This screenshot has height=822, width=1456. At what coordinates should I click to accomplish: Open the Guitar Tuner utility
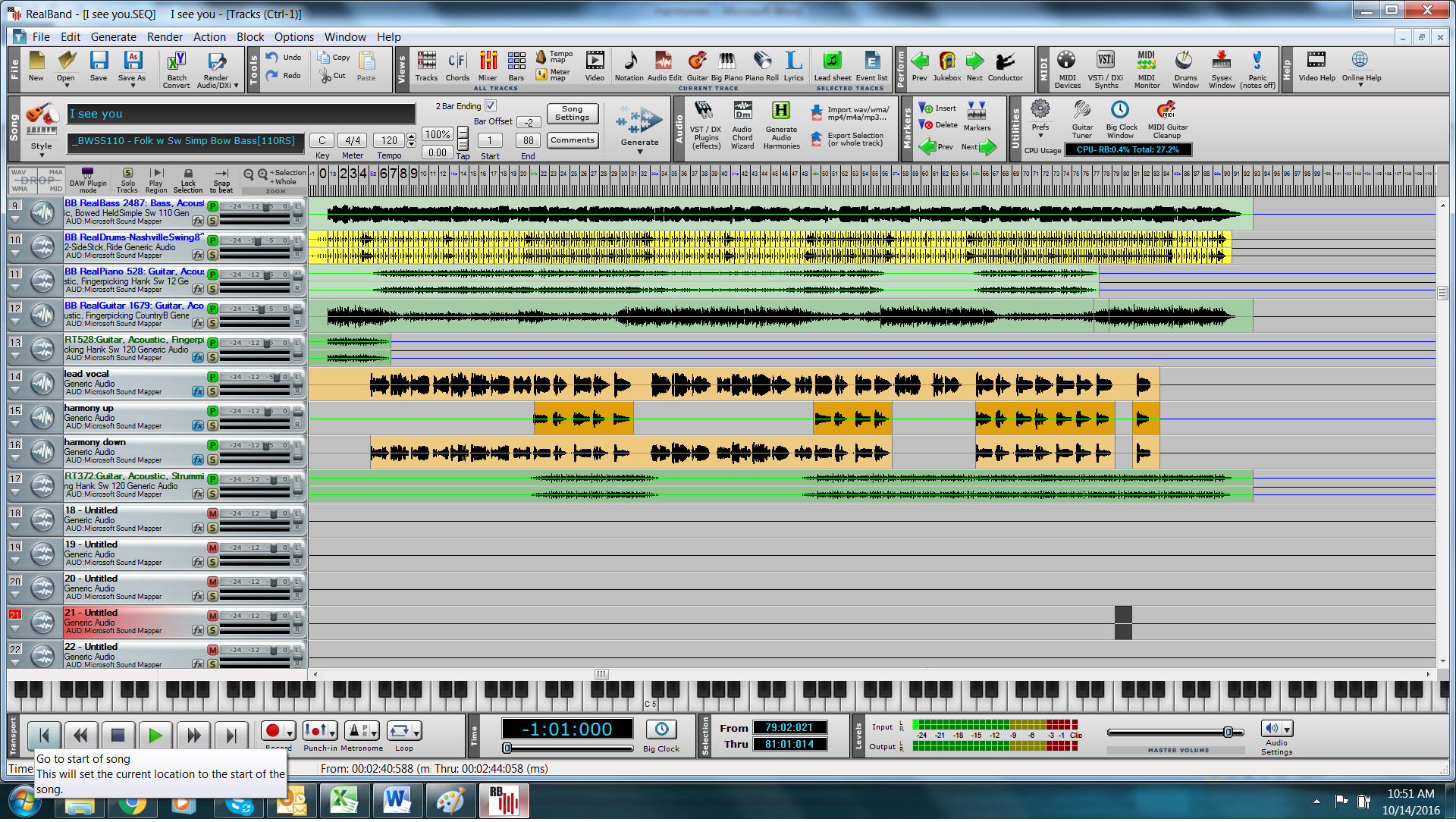[x=1082, y=121]
